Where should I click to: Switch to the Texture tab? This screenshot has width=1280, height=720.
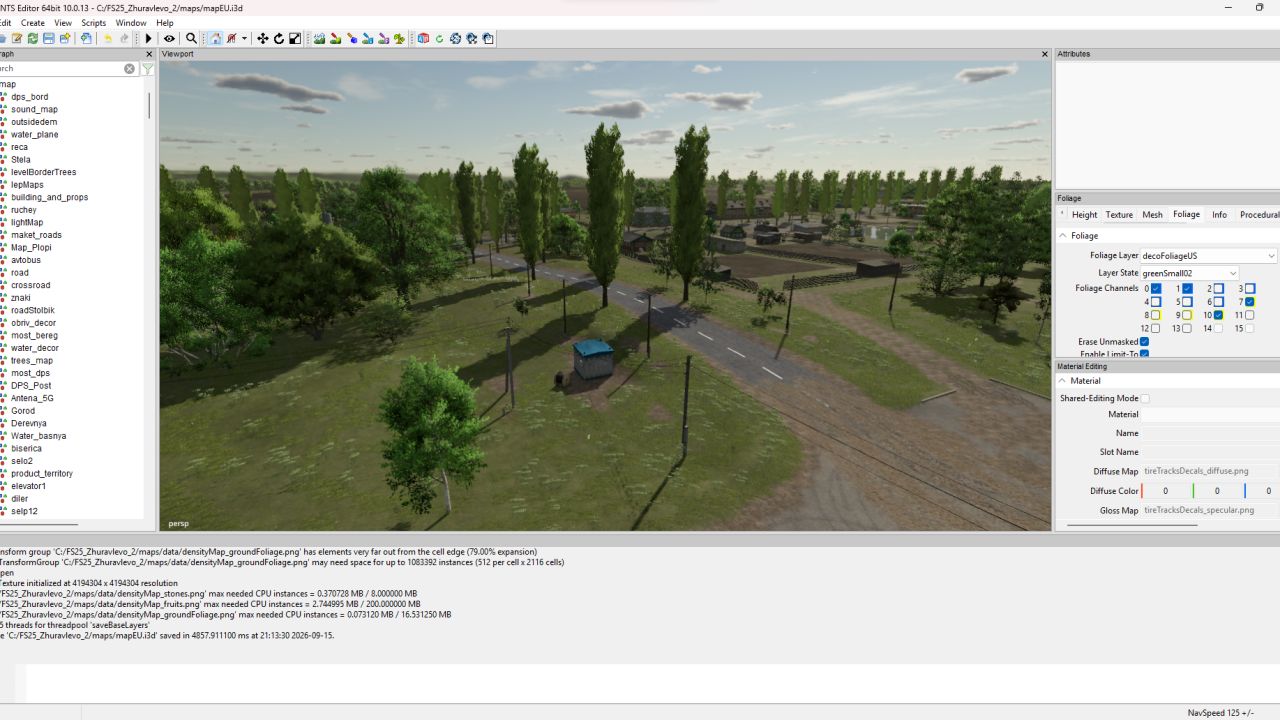(x=1119, y=215)
